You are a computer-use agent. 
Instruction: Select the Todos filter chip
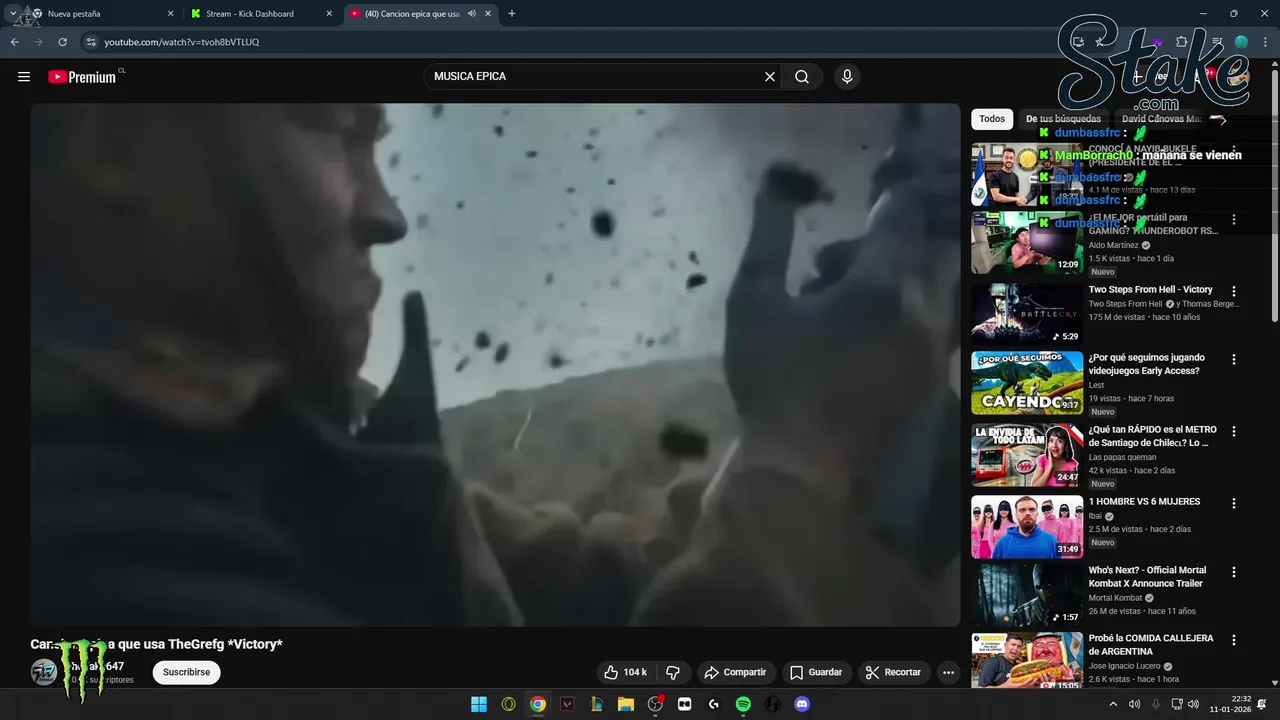pos(992,119)
